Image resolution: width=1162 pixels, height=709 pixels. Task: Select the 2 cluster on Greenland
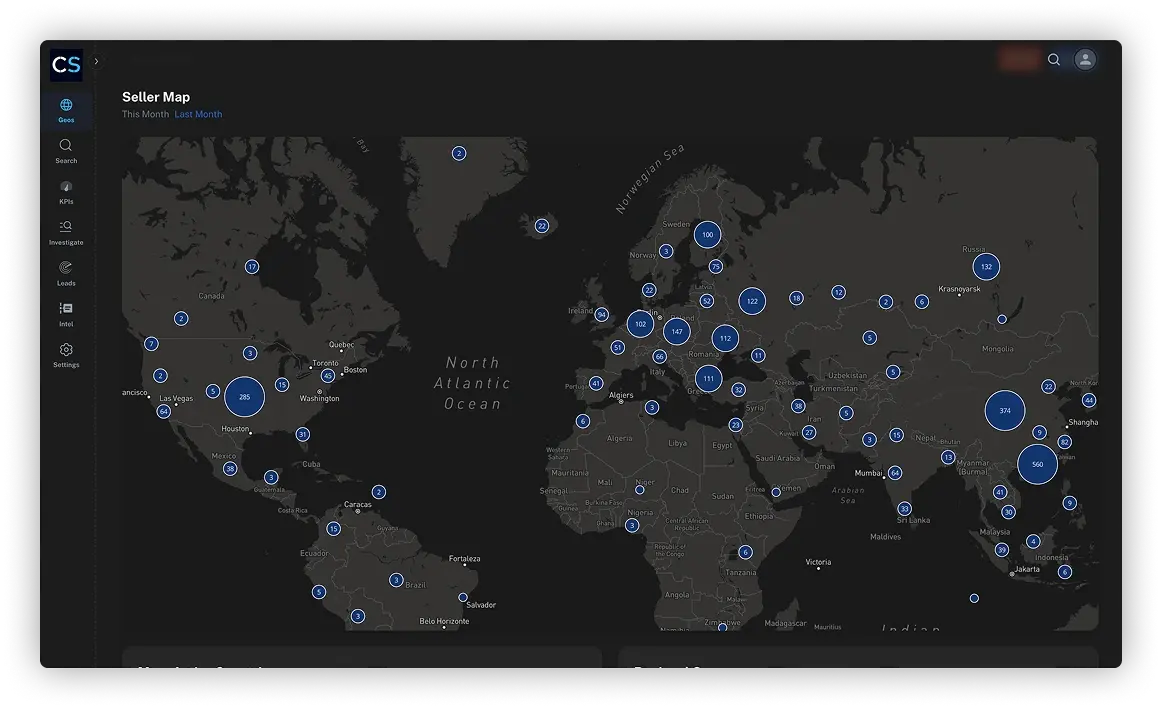click(459, 153)
